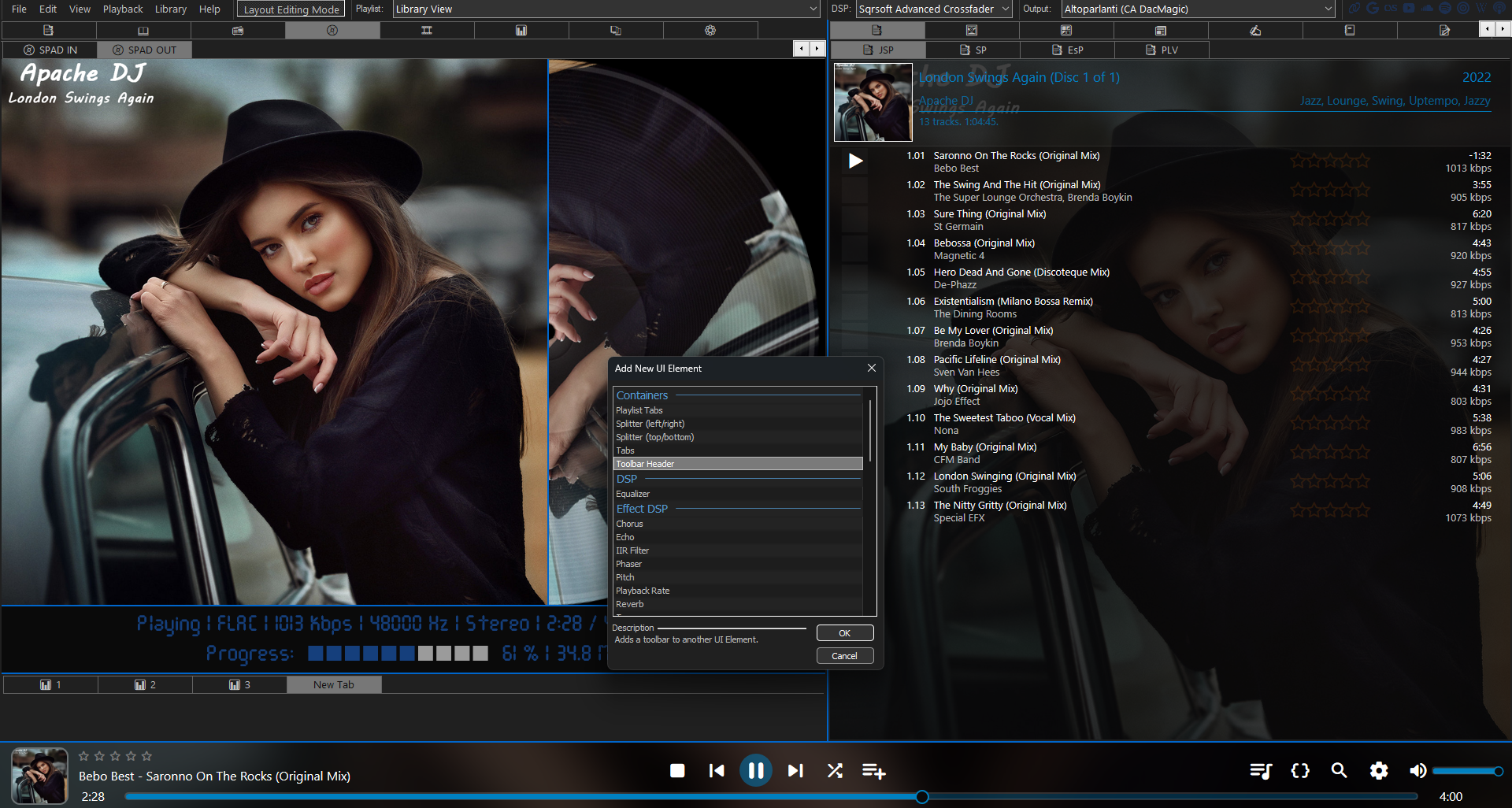Open the Playlist dropdown showing Library View
Viewport: 1512px width, 808px height.
(606, 9)
